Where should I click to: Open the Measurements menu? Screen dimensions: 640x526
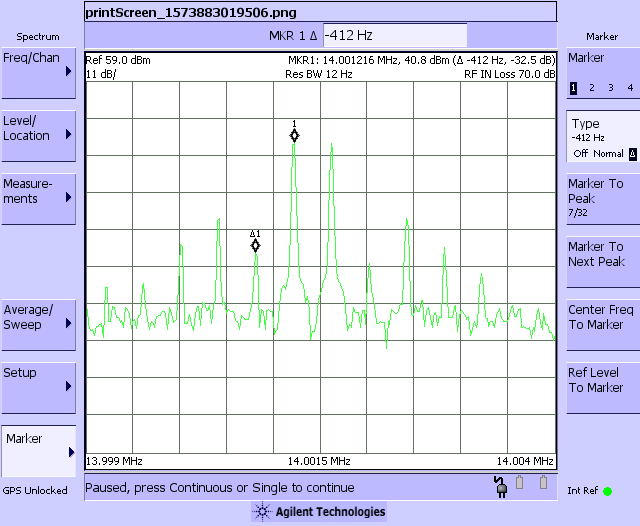point(39,199)
